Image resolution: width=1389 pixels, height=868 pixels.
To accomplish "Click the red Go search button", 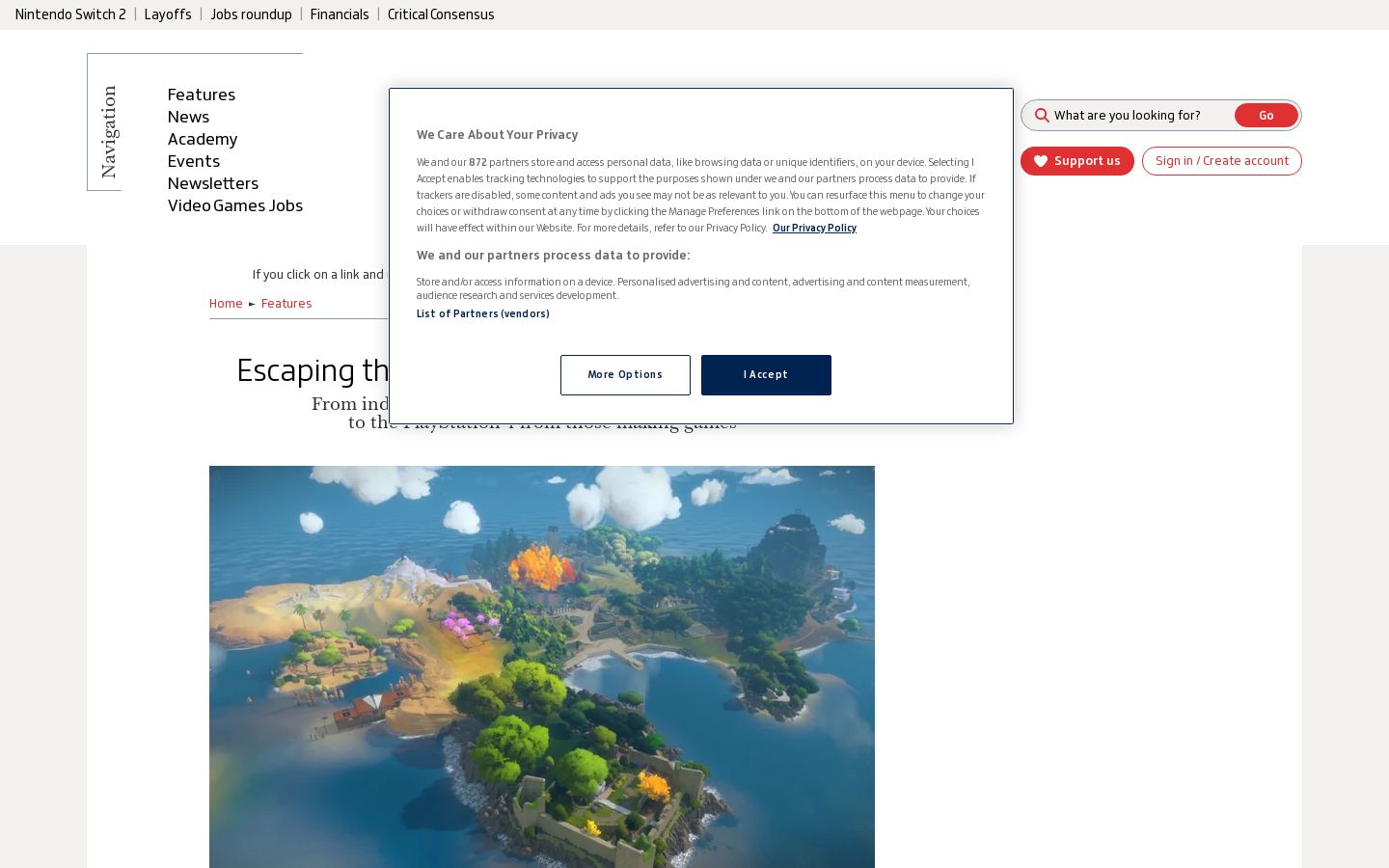I will 1266,116.
